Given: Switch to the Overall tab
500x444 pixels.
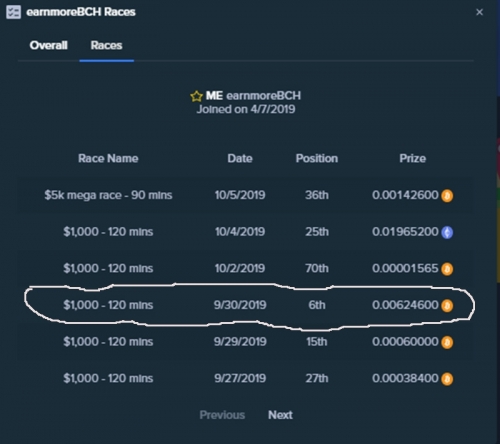Looking at the screenshot, I should [49, 45].
